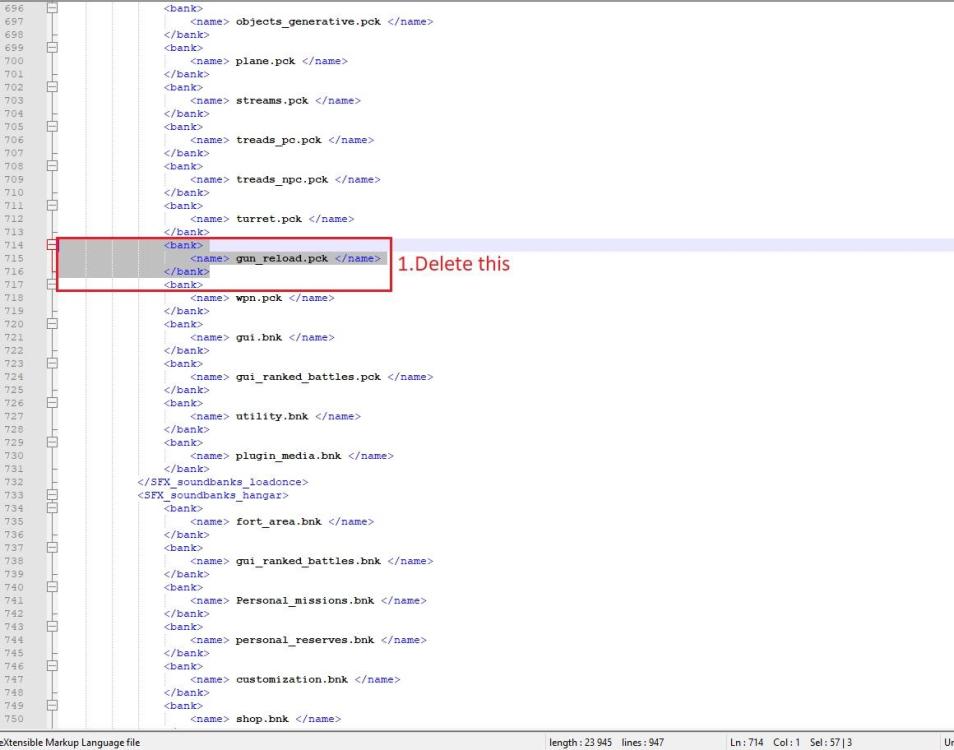Click the streams.pck entry
The width and height of the screenshot is (954, 750).
(272, 101)
